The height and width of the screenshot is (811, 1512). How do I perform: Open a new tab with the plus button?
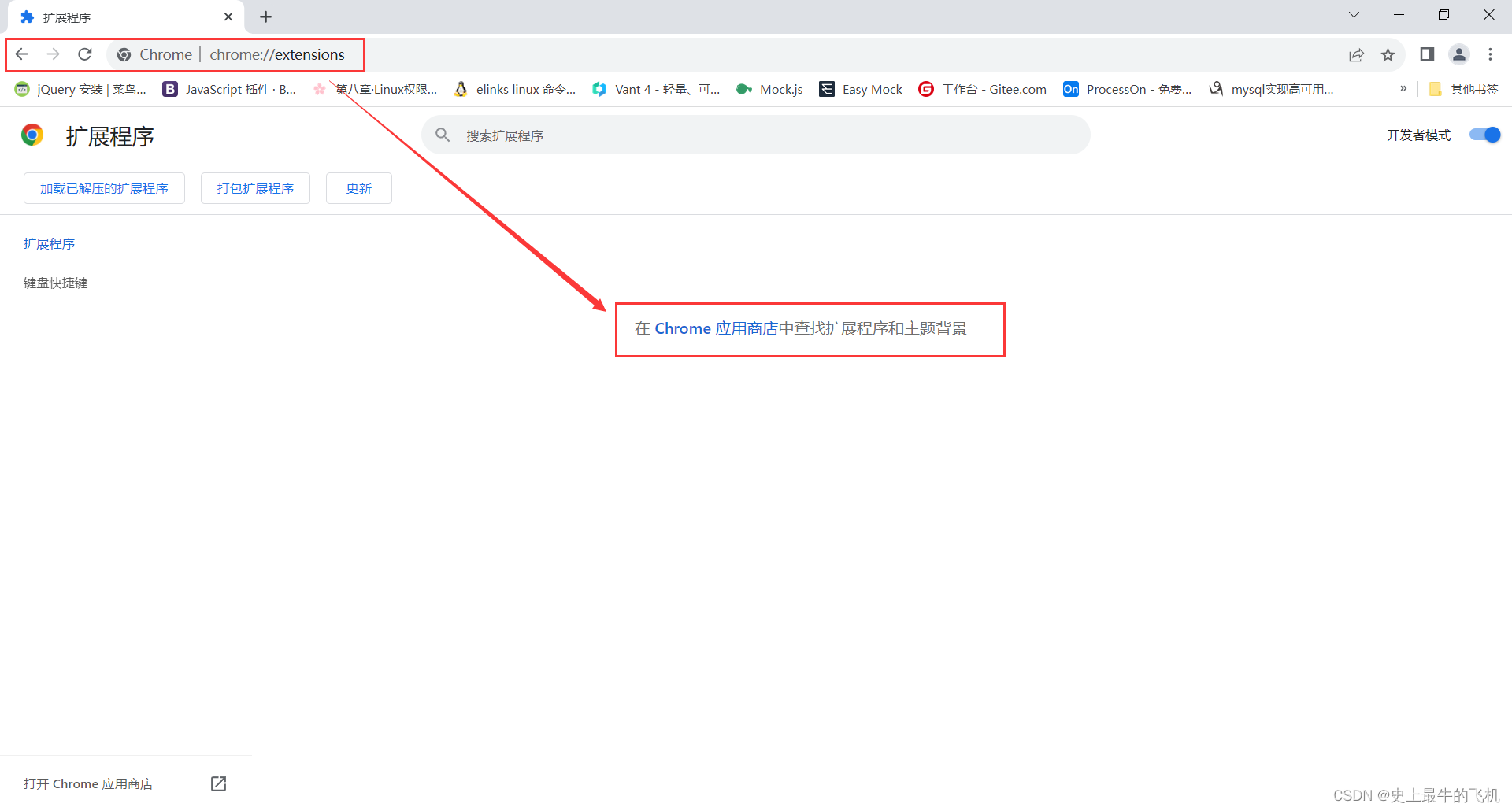[x=266, y=17]
